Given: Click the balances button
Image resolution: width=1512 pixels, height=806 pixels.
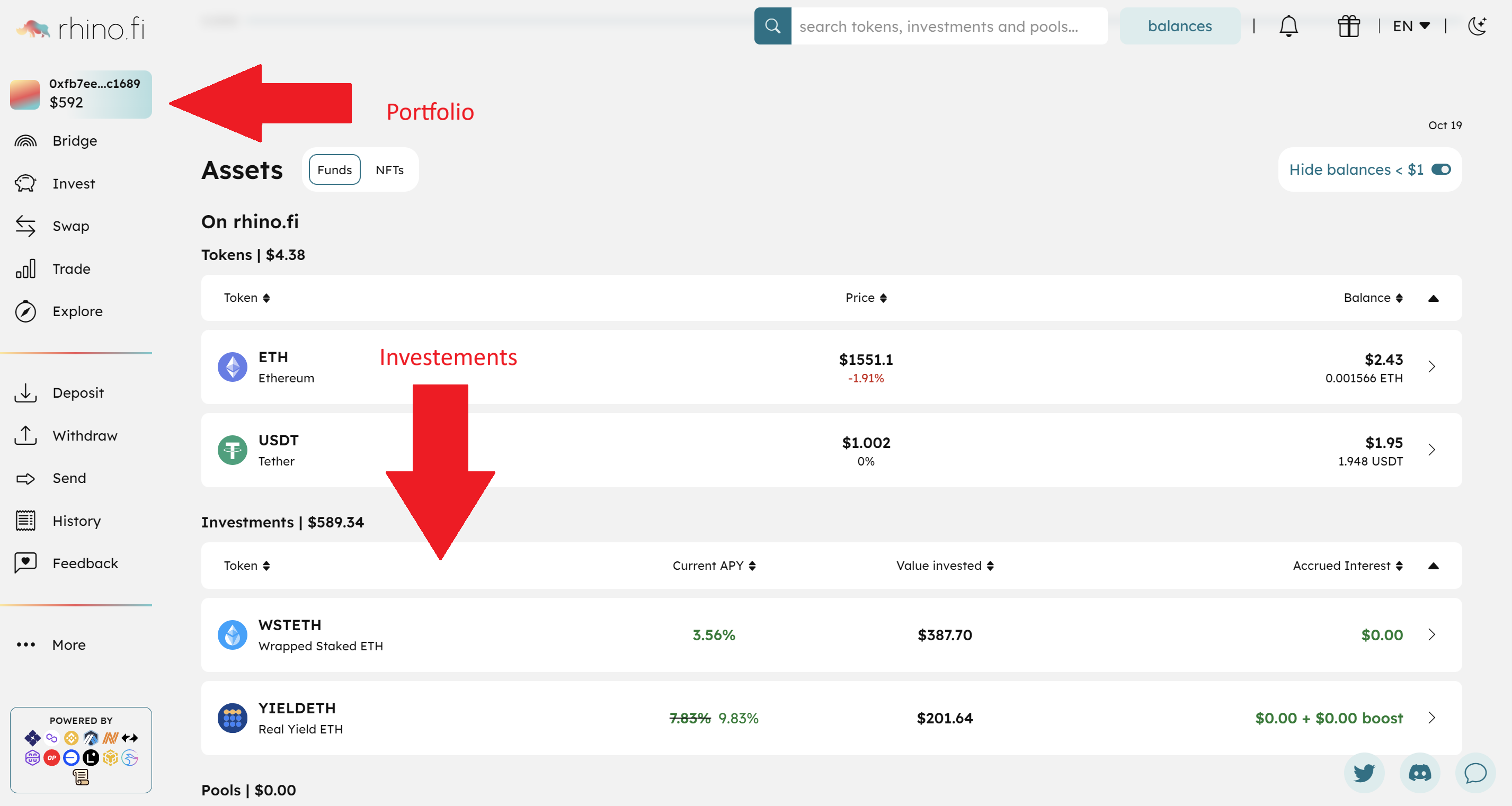Looking at the screenshot, I should (1179, 26).
